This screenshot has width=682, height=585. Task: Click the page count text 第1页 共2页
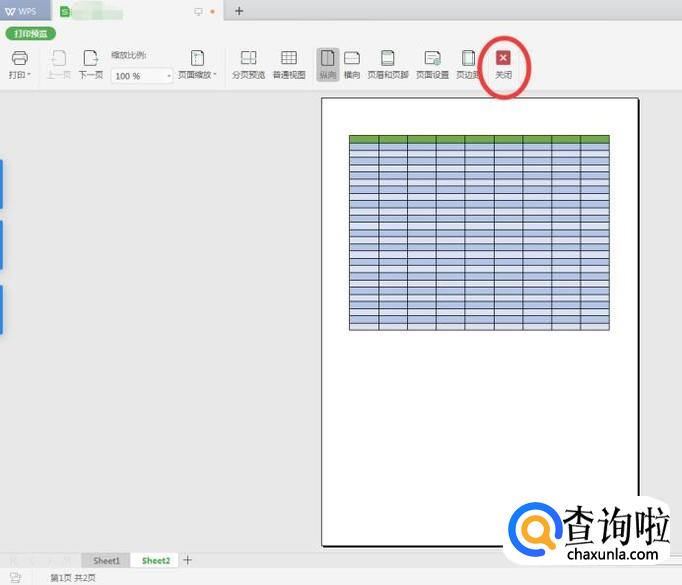pyautogui.click(x=73, y=578)
